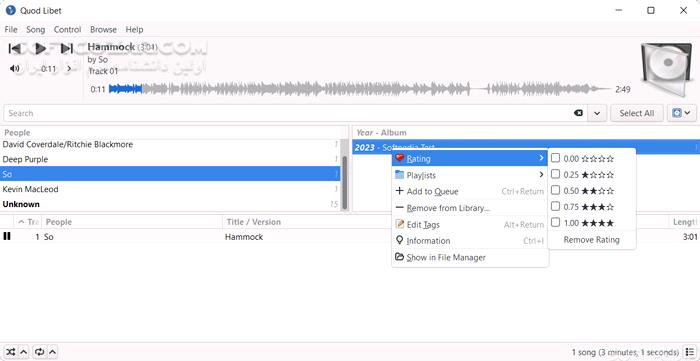Check the 0.50 rating box
Image resolution: width=700 pixels, height=361 pixels.
pos(555,190)
